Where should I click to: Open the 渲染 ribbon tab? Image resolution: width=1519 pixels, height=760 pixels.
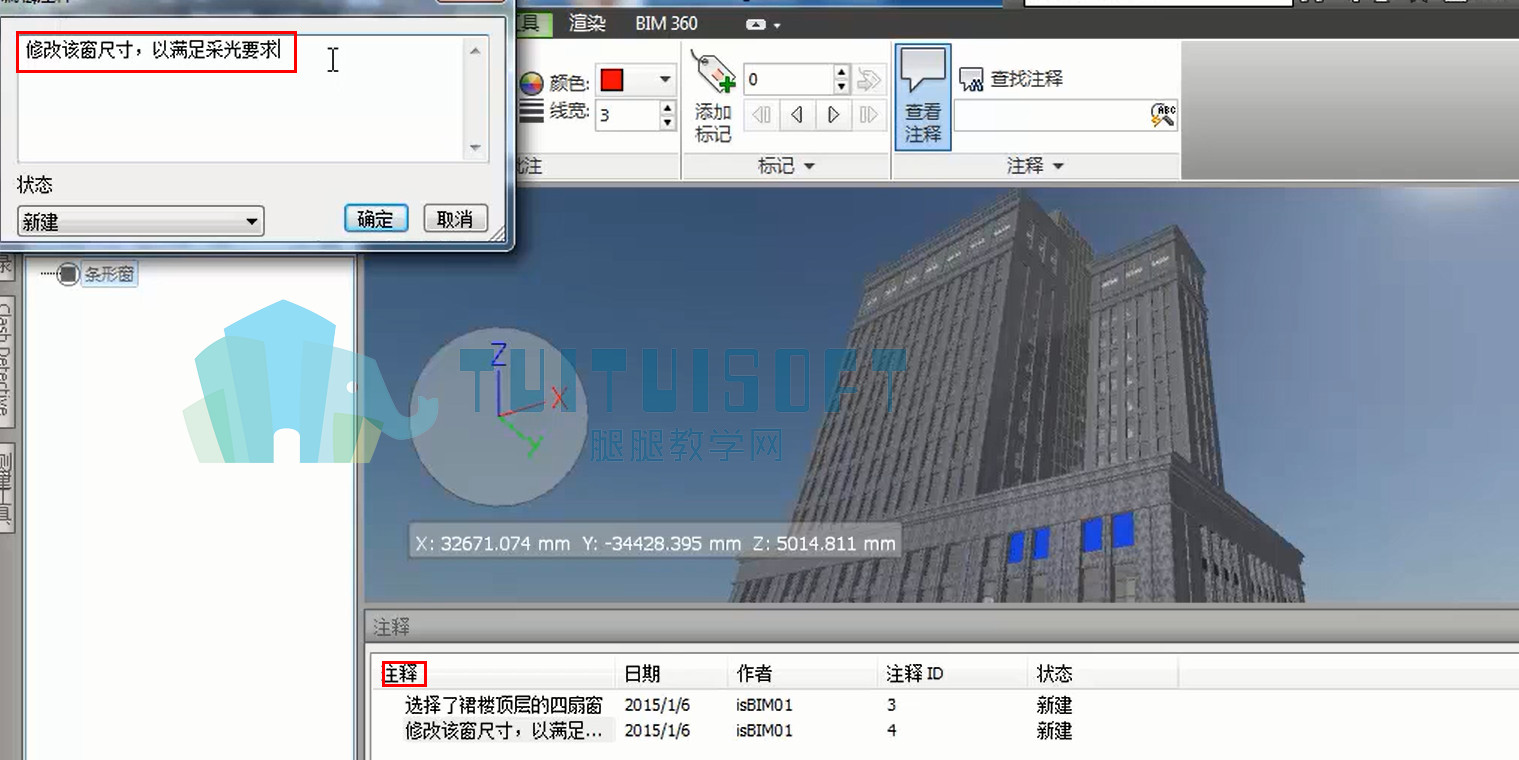[x=587, y=23]
